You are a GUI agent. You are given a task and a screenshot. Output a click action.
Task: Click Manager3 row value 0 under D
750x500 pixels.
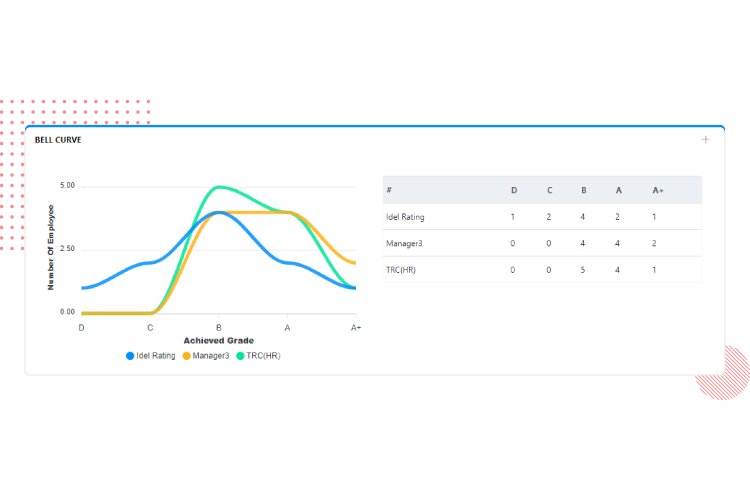point(512,244)
